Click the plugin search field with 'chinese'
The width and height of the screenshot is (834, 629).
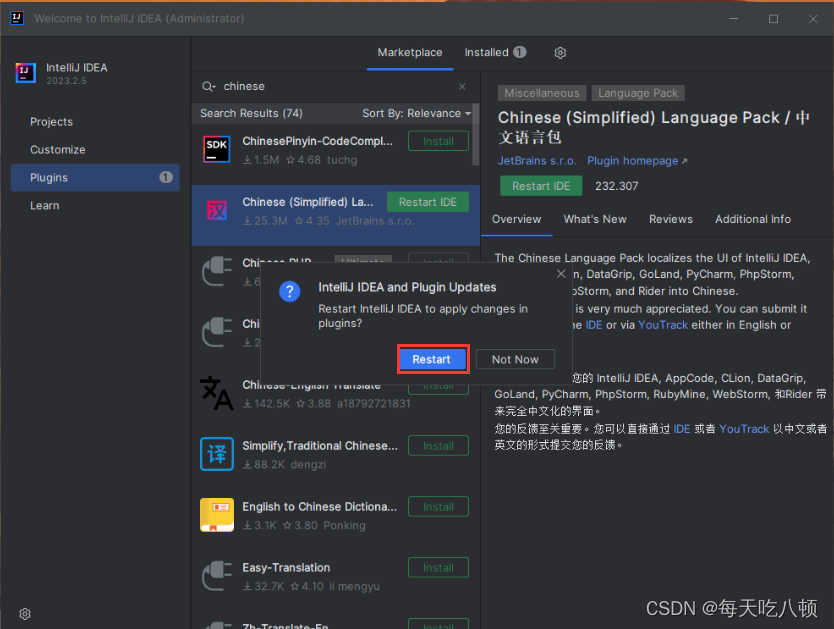335,86
